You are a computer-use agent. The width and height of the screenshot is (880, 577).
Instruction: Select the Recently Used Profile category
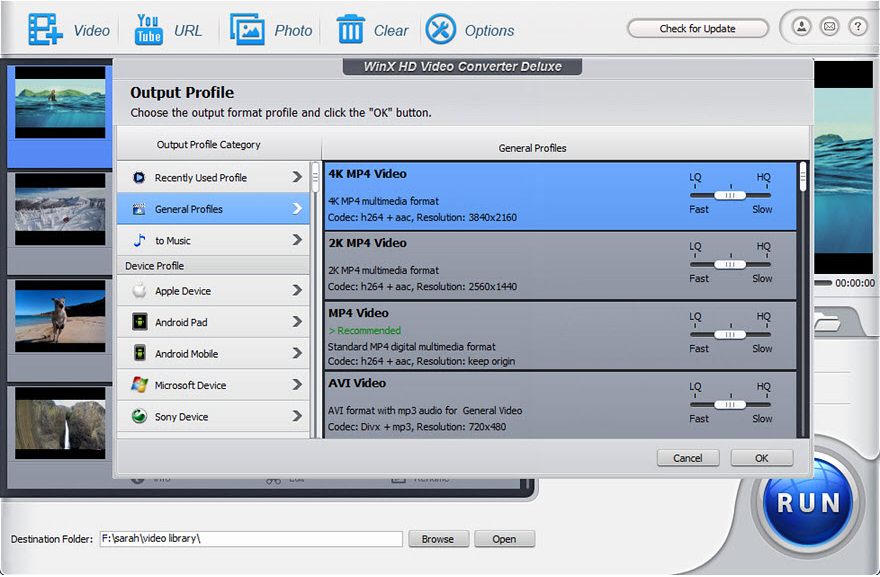213,177
